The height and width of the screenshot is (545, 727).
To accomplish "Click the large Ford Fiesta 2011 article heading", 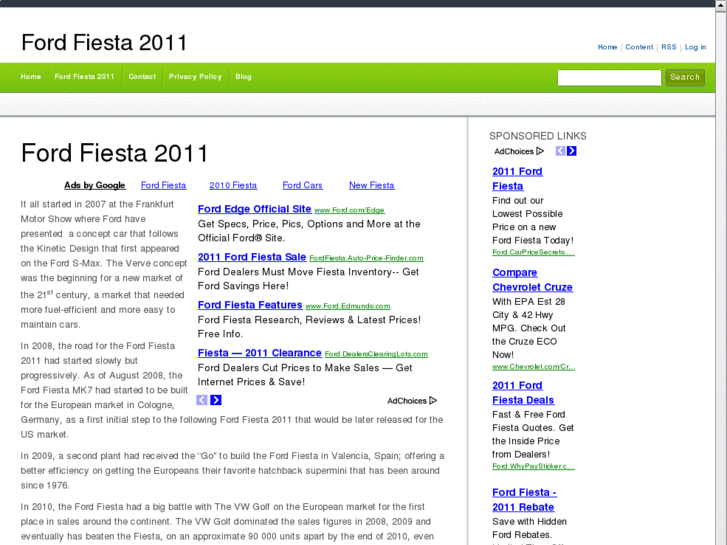I will pos(115,153).
